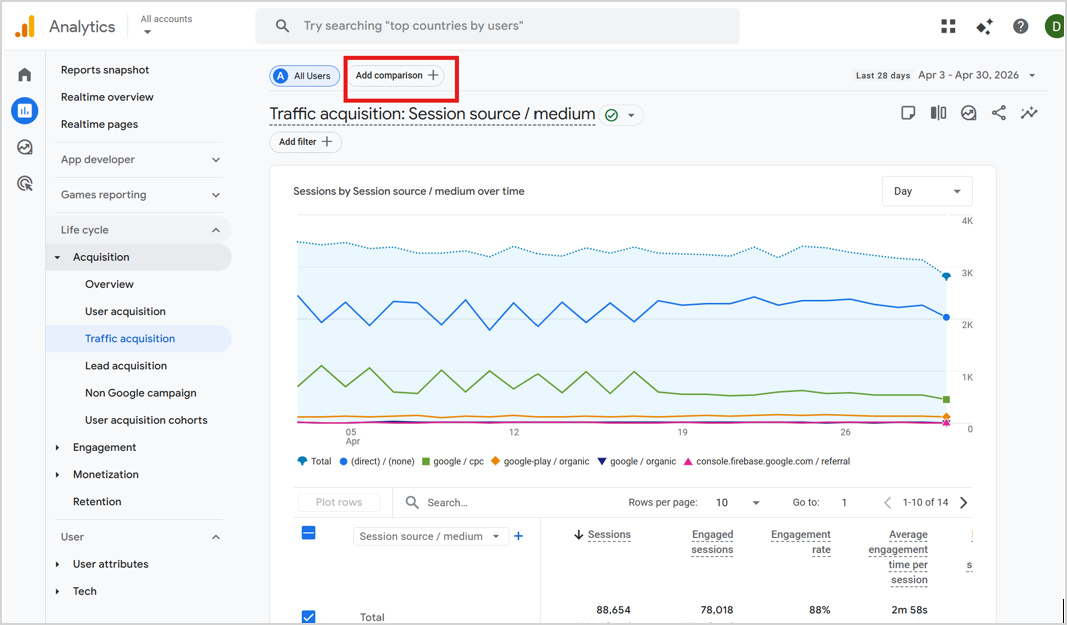
Task: Open Realtime overview
Action: coord(107,97)
